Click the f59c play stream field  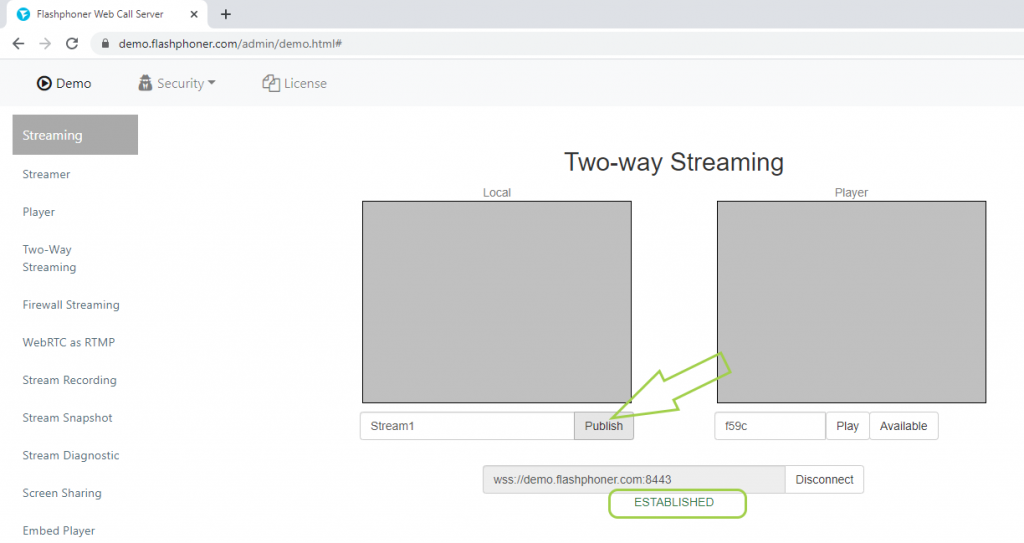[x=771, y=426]
